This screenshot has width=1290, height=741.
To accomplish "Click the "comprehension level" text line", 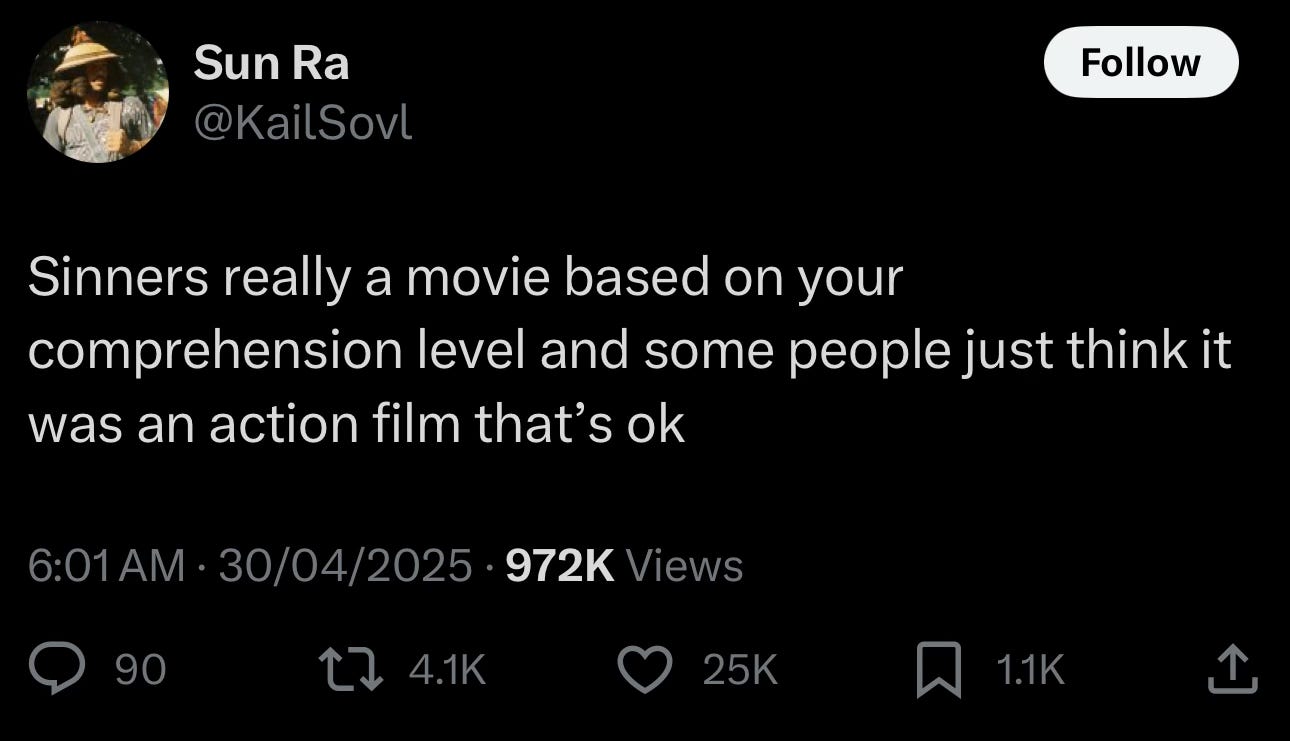I will [x=630, y=351].
